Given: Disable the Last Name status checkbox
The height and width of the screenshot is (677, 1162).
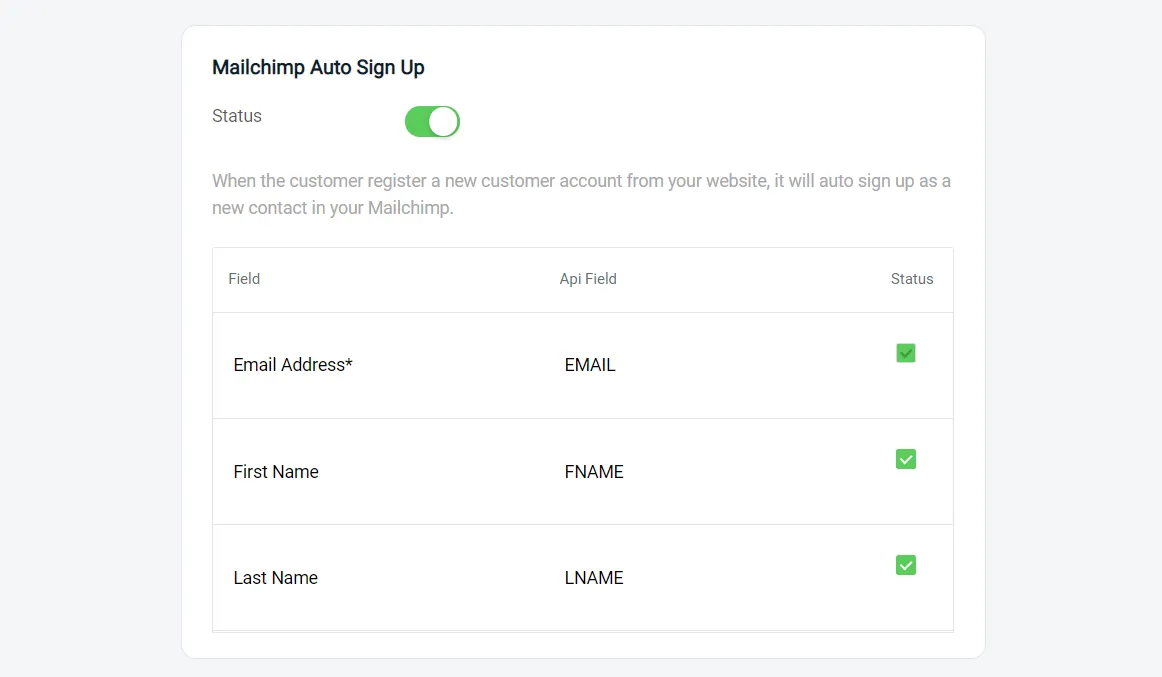Looking at the screenshot, I should (x=905, y=565).
